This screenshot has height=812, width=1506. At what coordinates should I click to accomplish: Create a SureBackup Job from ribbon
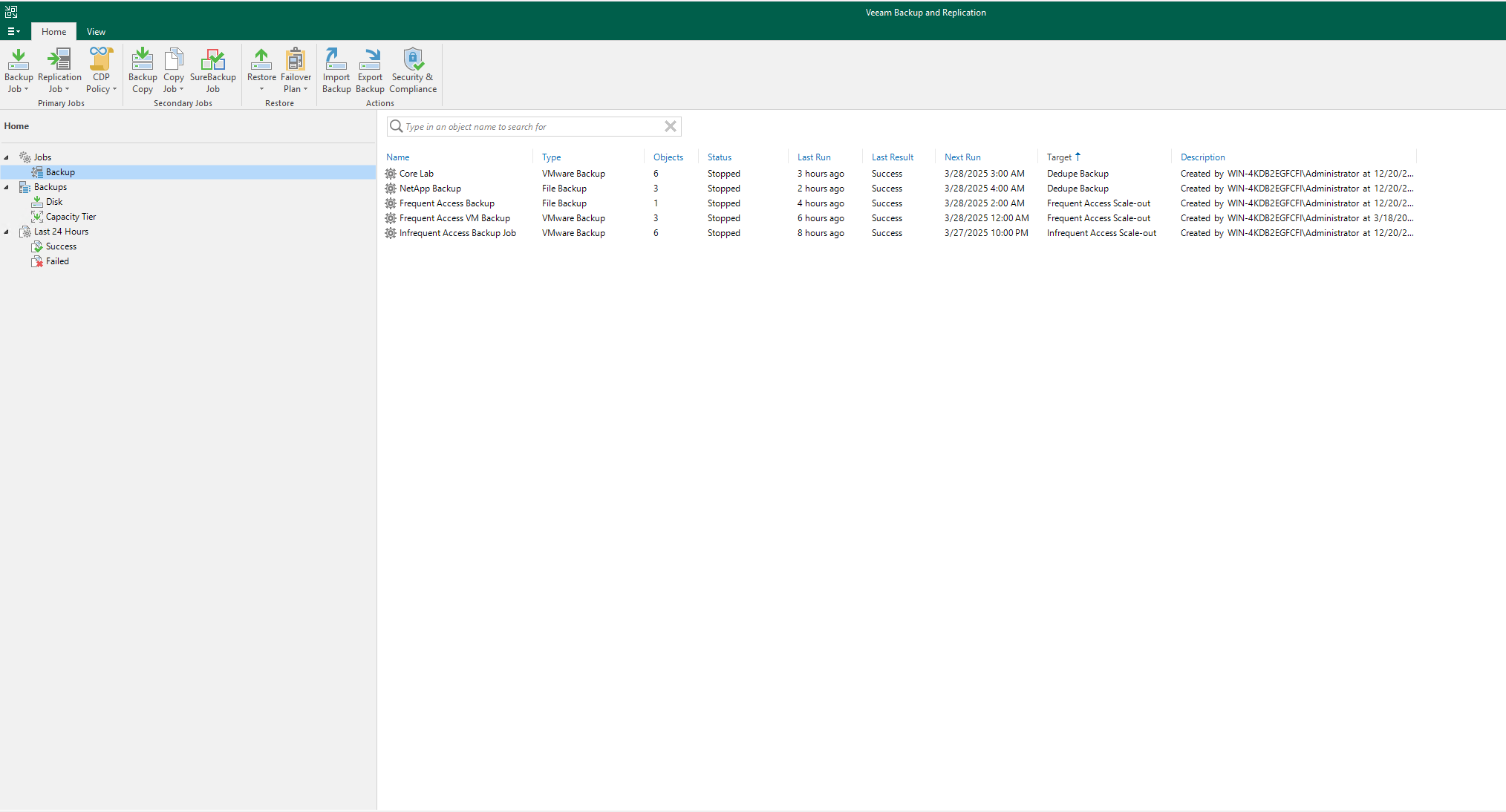(x=213, y=70)
